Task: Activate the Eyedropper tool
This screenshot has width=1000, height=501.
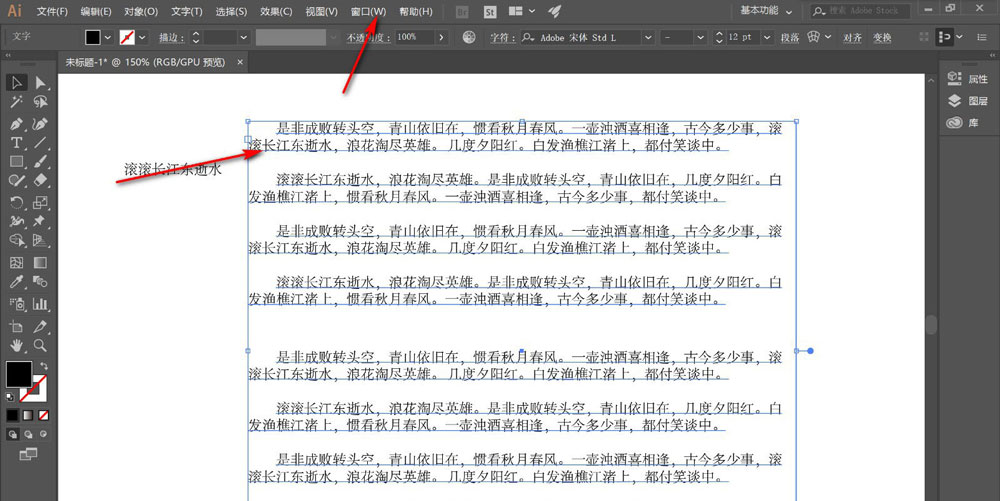Action: [x=17, y=284]
